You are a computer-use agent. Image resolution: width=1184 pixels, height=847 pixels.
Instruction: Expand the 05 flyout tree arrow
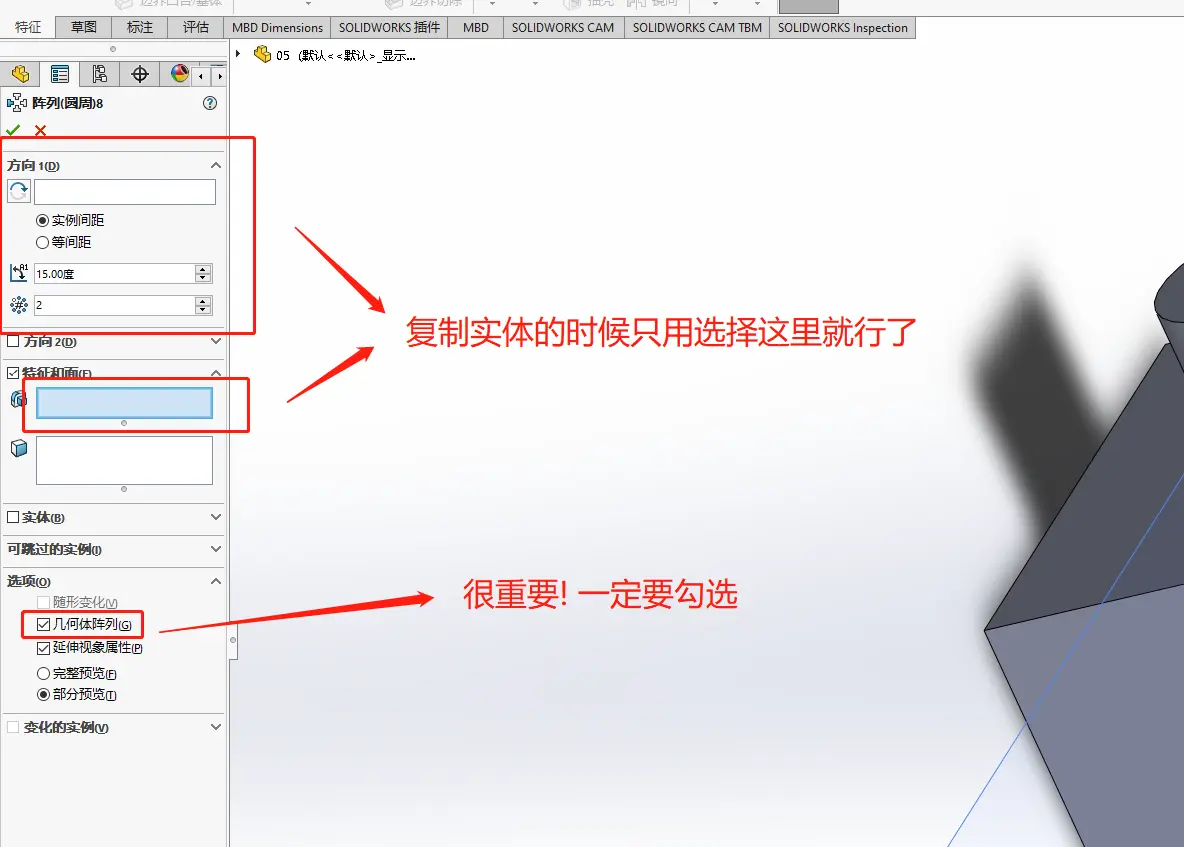click(238, 54)
